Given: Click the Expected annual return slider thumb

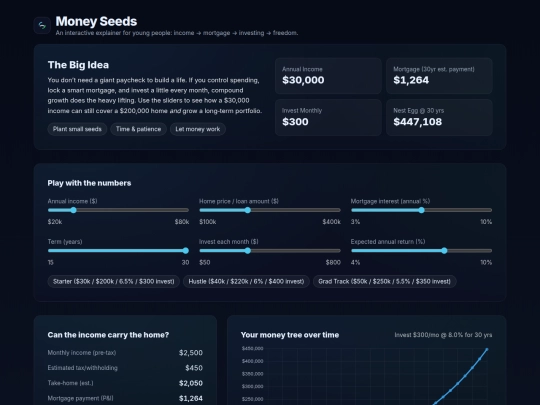Looking at the screenshot, I should click(444, 251).
